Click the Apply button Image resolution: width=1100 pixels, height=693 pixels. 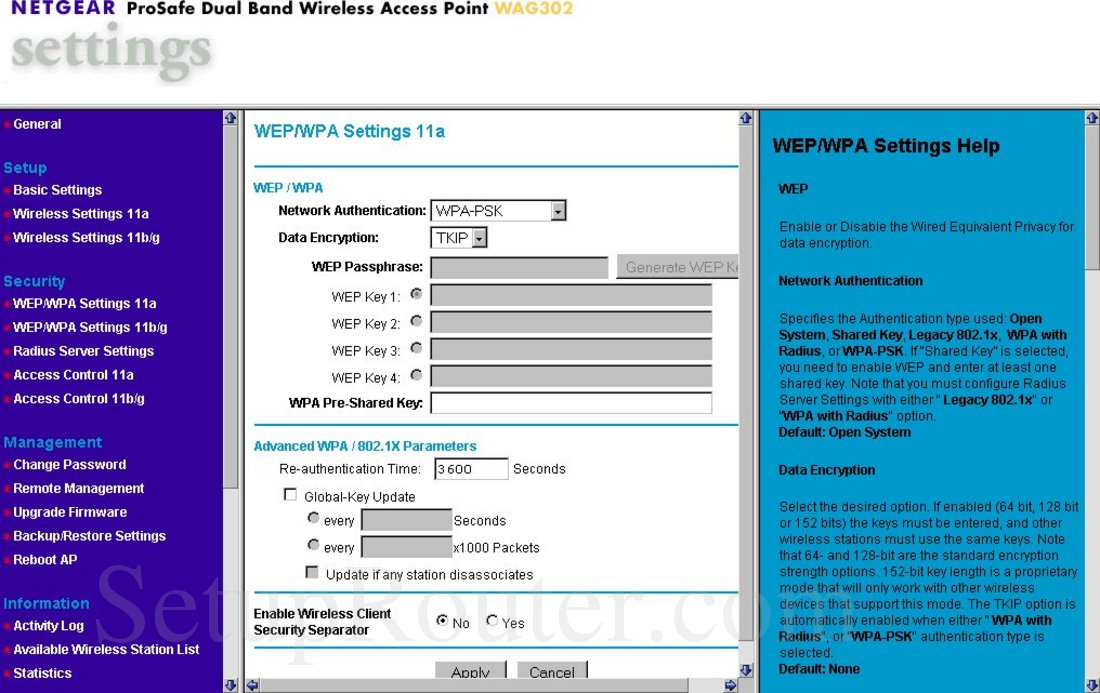[x=470, y=671]
